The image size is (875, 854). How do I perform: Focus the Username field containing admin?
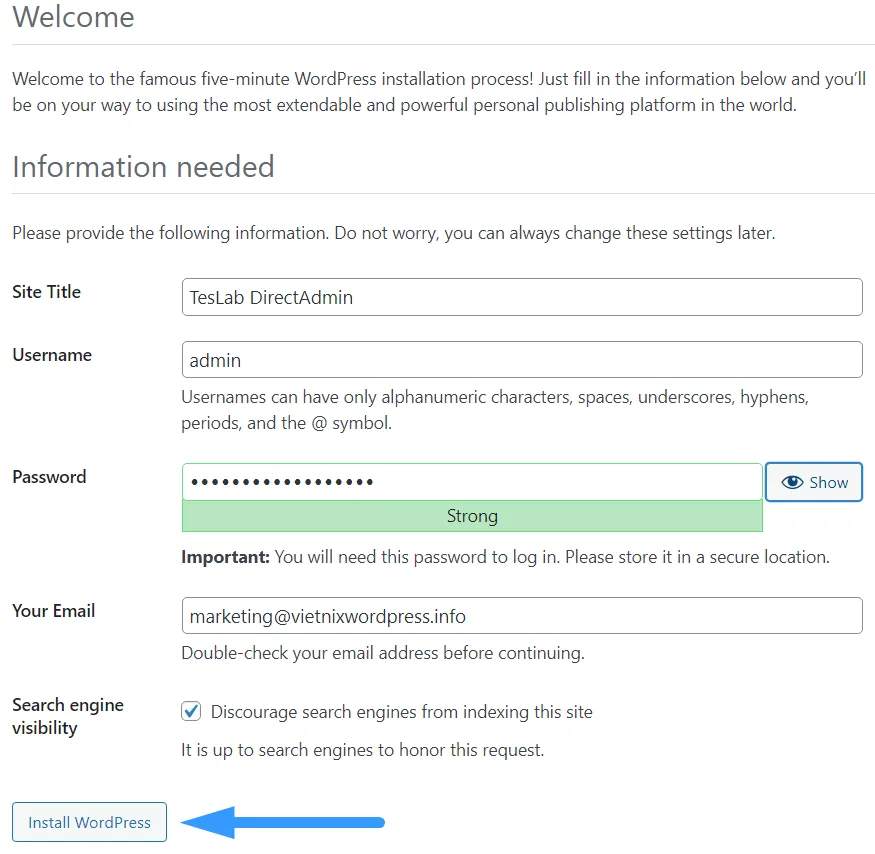pyautogui.click(x=521, y=359)
